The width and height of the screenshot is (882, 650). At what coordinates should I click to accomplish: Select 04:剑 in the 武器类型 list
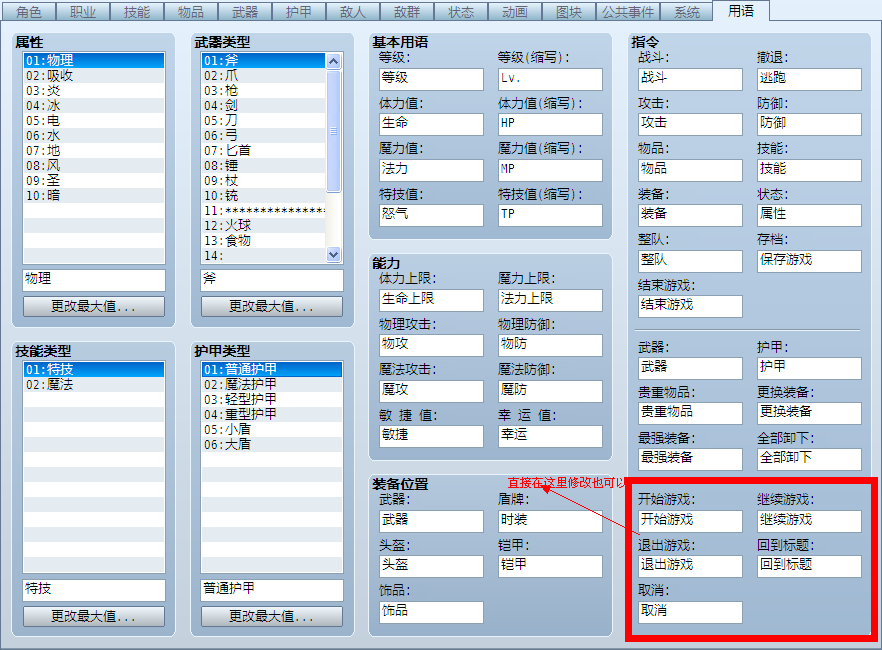coord(264,105)
